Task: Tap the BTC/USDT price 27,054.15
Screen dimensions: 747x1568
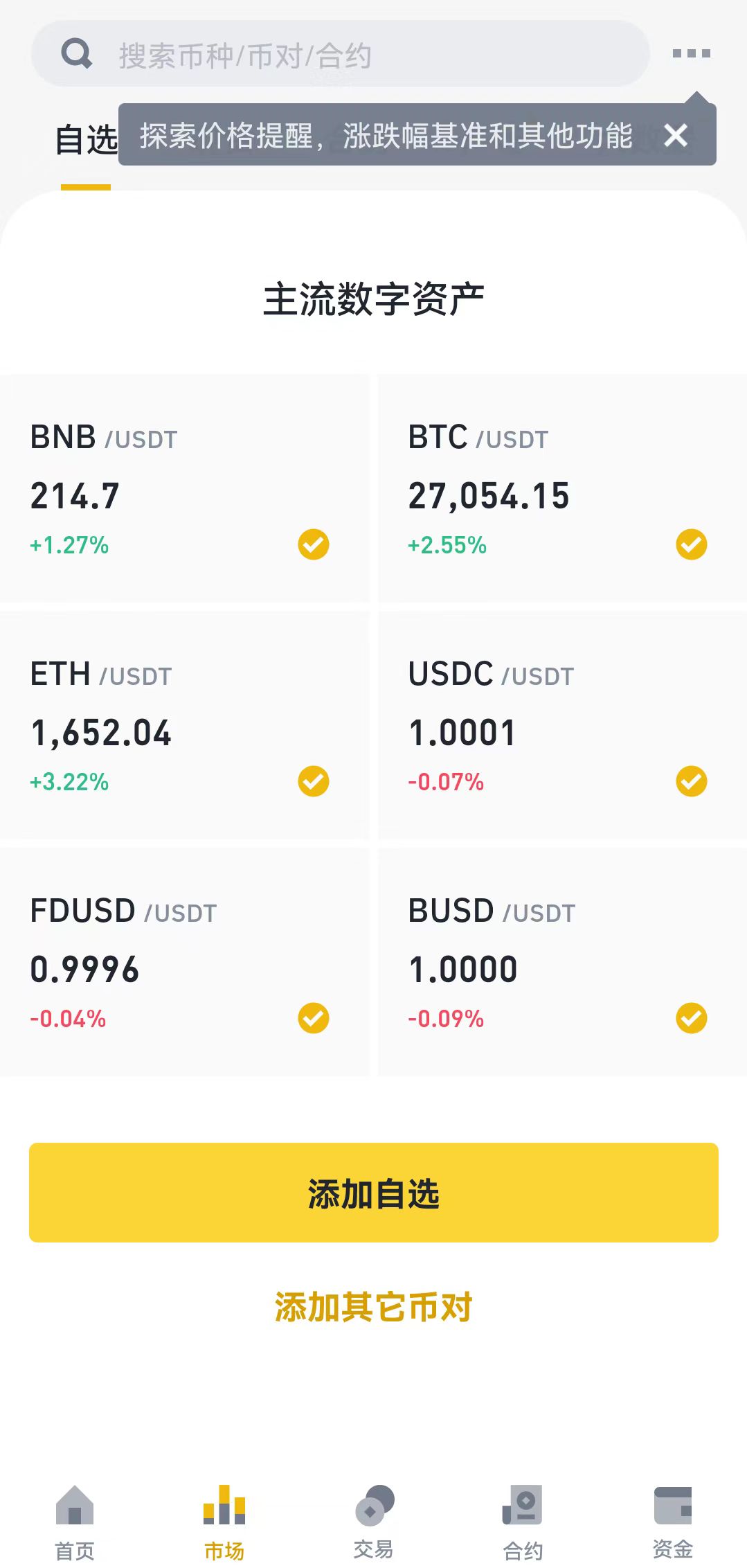Action: 489,496
